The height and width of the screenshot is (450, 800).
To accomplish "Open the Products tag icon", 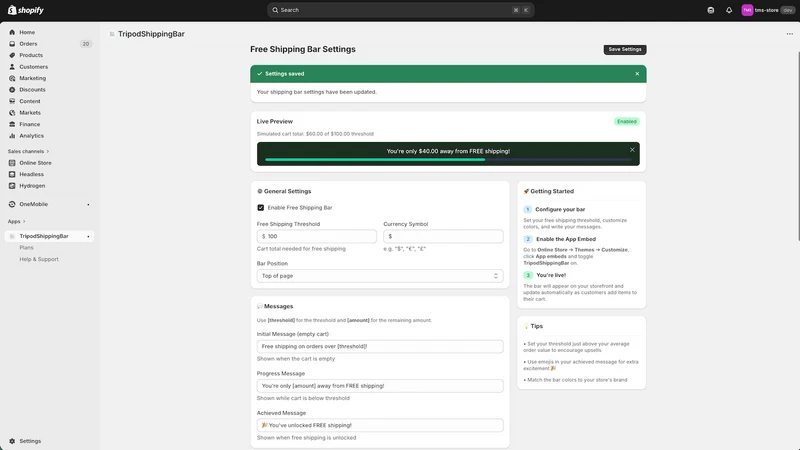I will pyautogui.click(x=12, y=55).
